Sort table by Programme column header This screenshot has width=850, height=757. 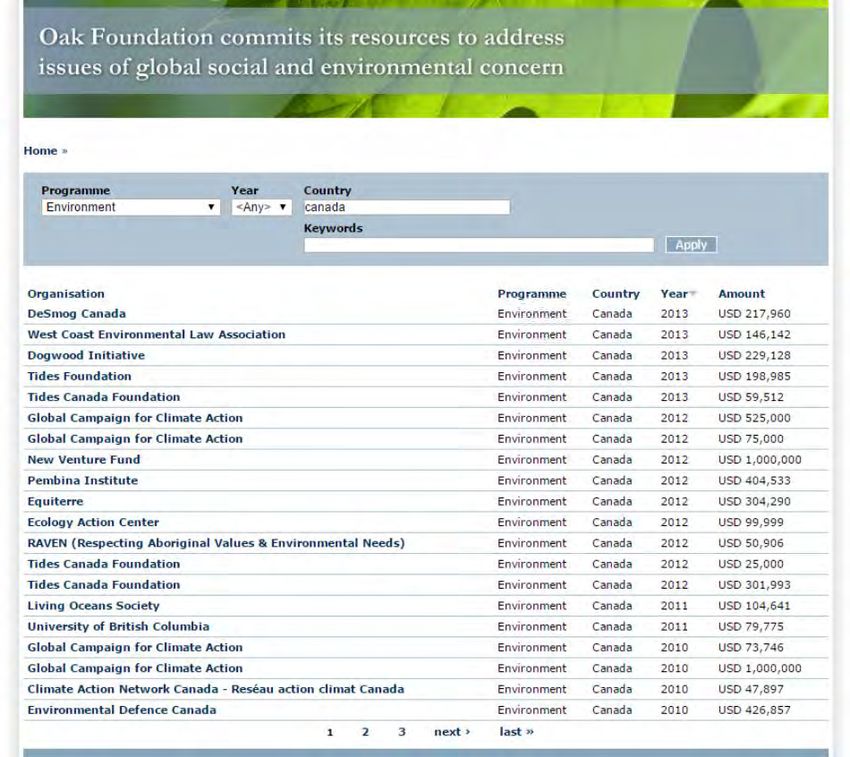pyautogui.click(x=532, y=294)
